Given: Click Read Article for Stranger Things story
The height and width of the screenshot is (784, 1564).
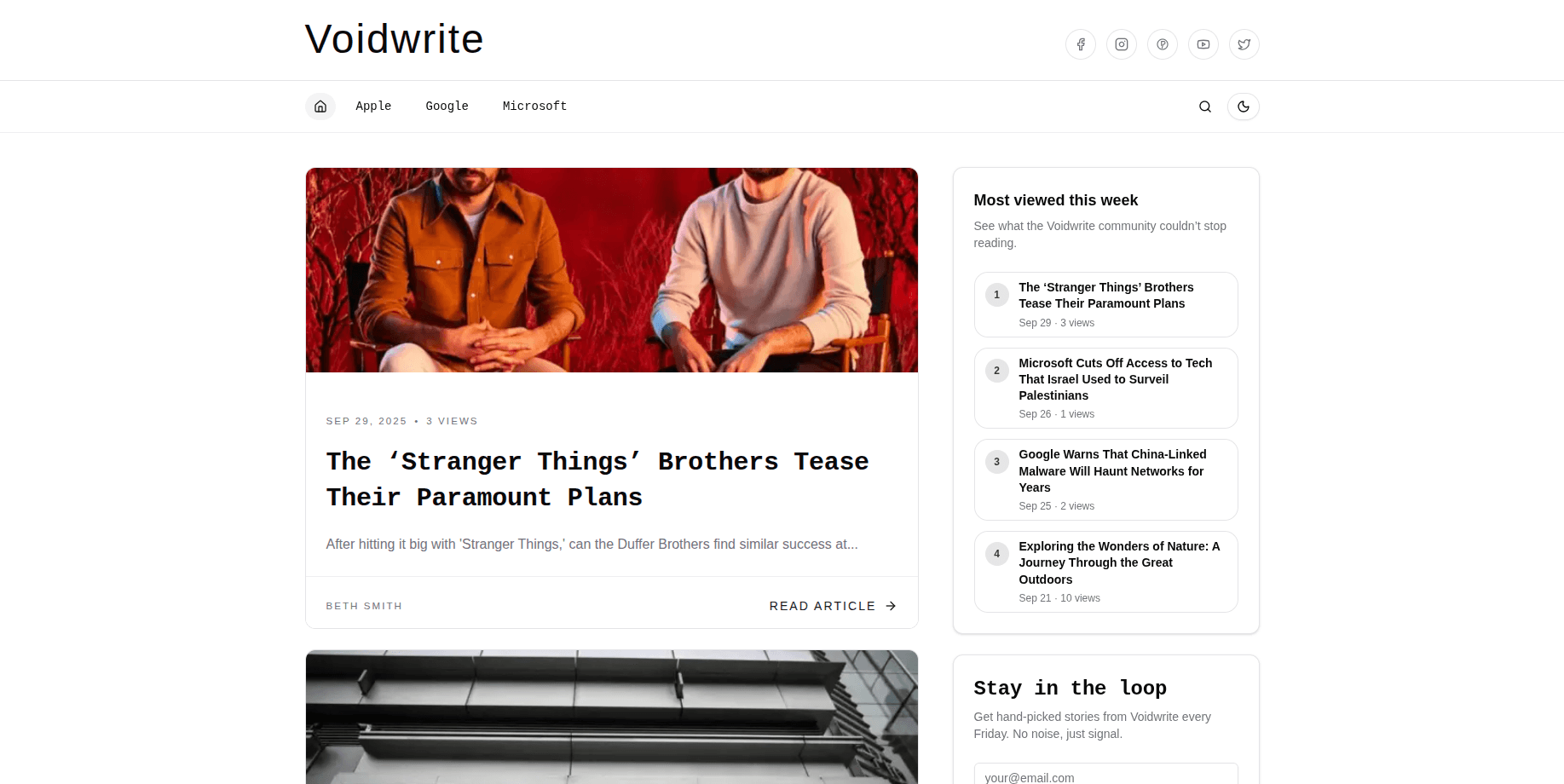Looking at the screenshot, I should pyautogui.click(x=832, y=606).
